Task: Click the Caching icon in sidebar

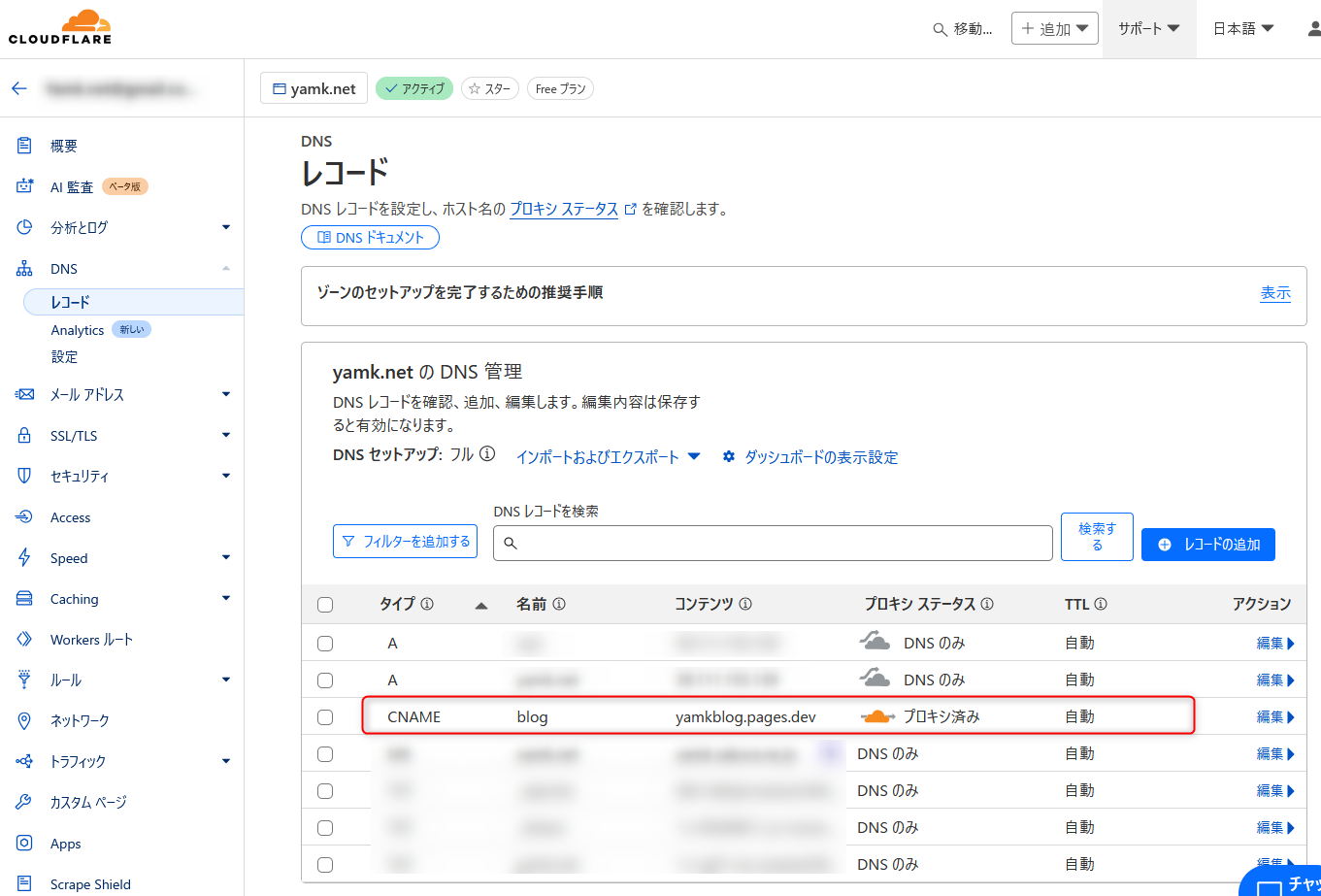Action: click(25, 599)
